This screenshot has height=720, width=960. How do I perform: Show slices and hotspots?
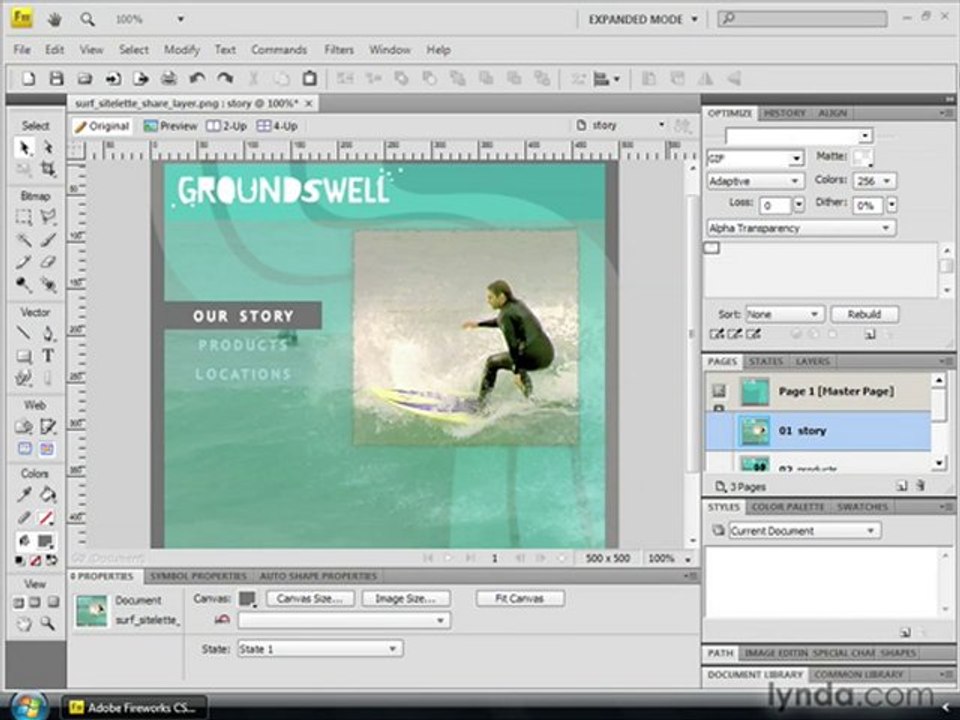(x=47, y=449)
